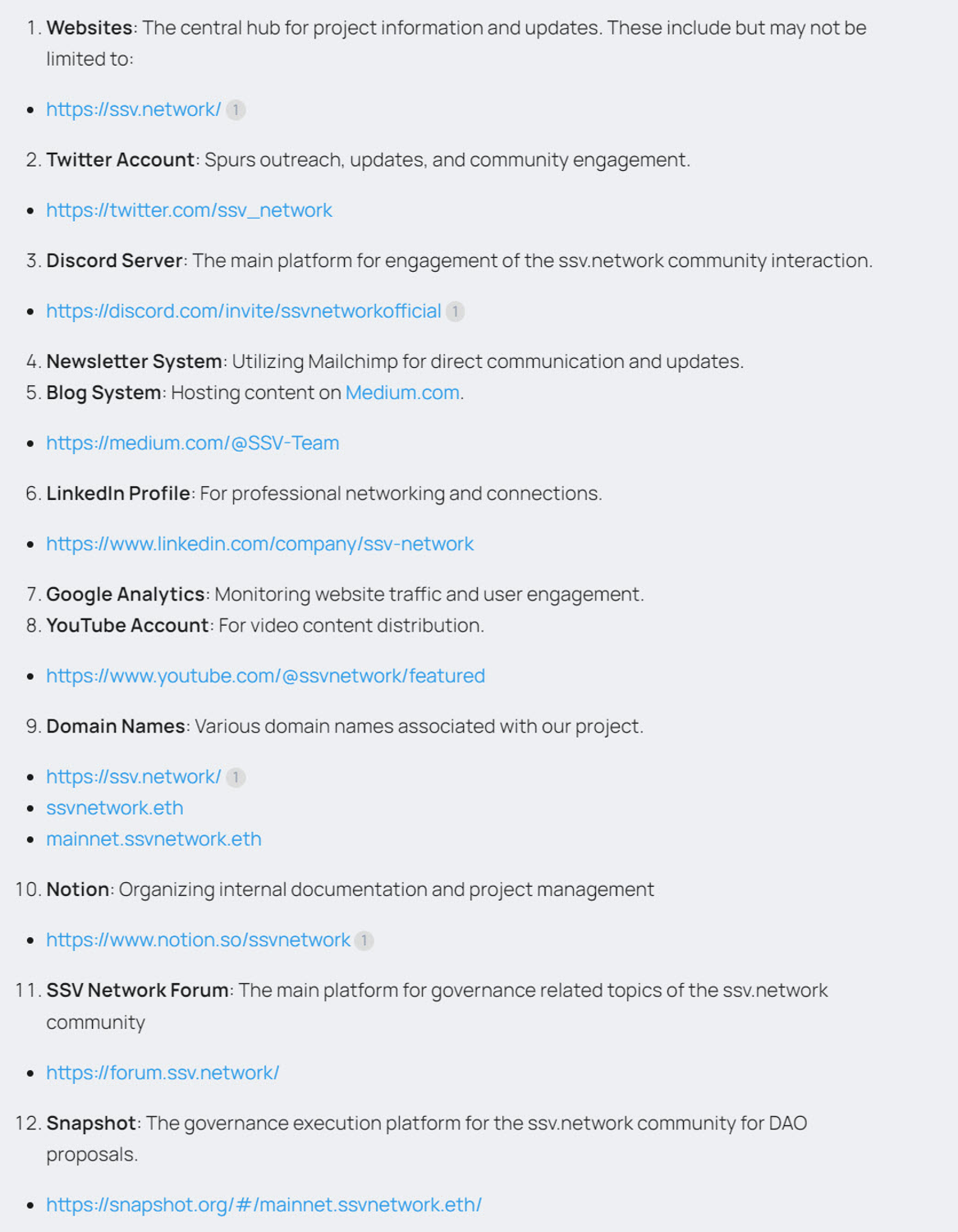Open the twitter.com/ssv_network link
Viewport: 958px width, 1232px height.
click(x=189, y=210)
